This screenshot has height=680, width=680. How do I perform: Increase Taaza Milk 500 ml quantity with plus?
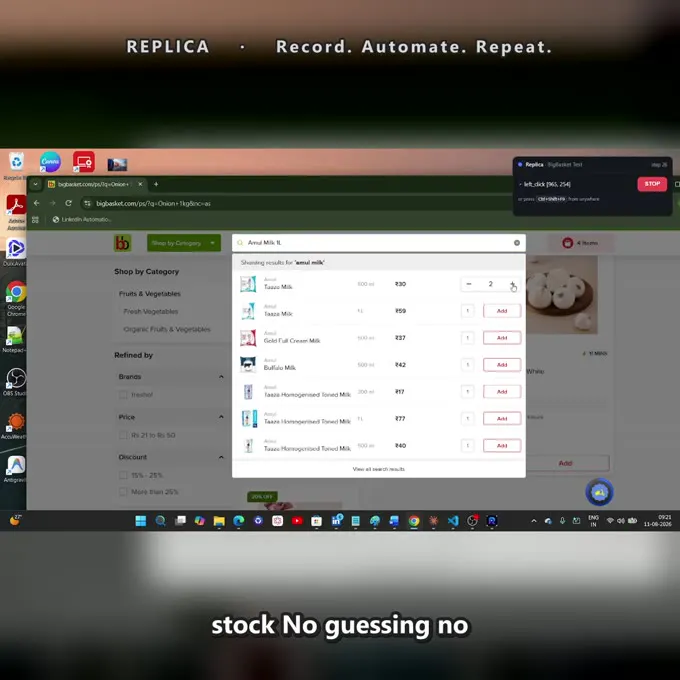[512, 284]
